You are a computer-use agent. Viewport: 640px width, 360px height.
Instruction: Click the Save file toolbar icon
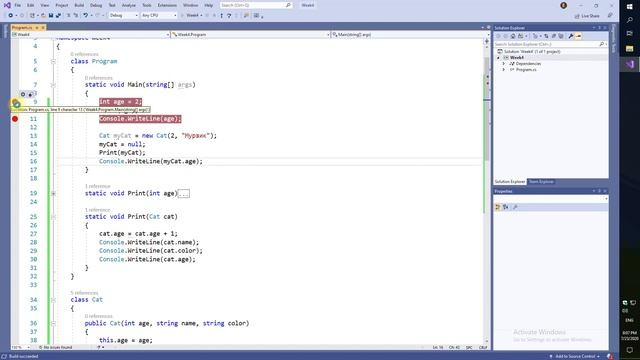click(51, 16)
